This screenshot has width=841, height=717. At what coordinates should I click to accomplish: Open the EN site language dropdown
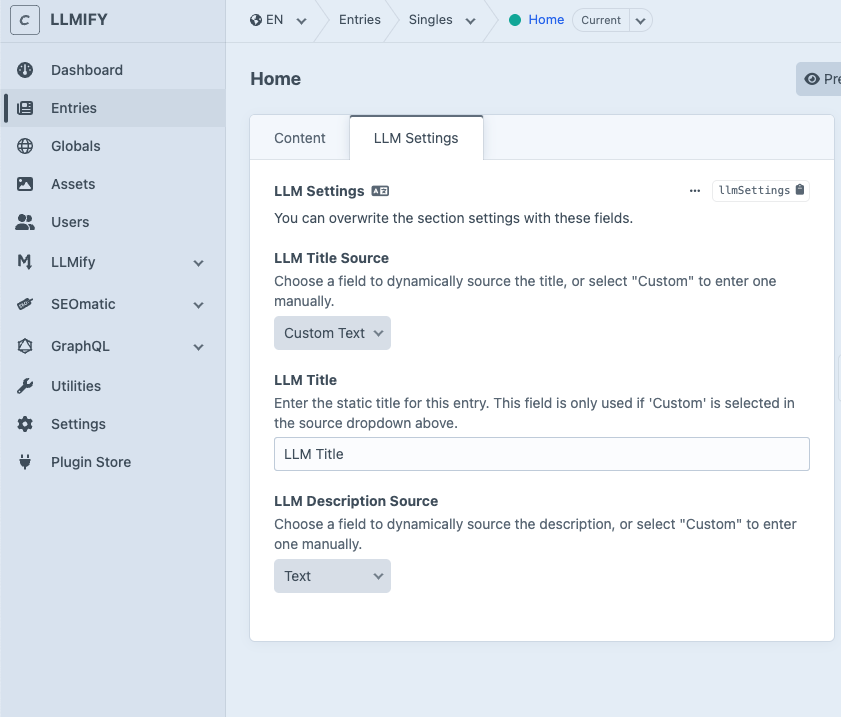301,21
